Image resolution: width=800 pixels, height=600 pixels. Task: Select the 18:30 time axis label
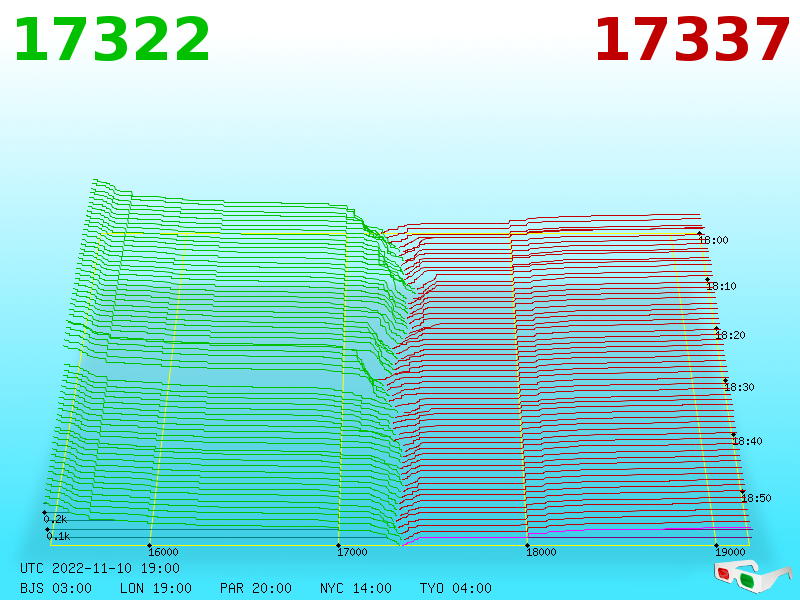pos(739,387)
